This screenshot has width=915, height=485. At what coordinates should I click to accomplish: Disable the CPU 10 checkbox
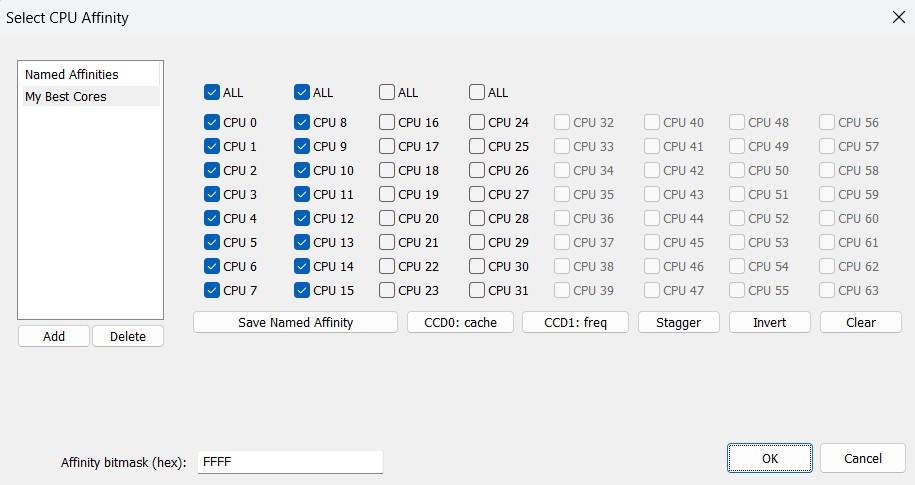[x=302, y=171]
